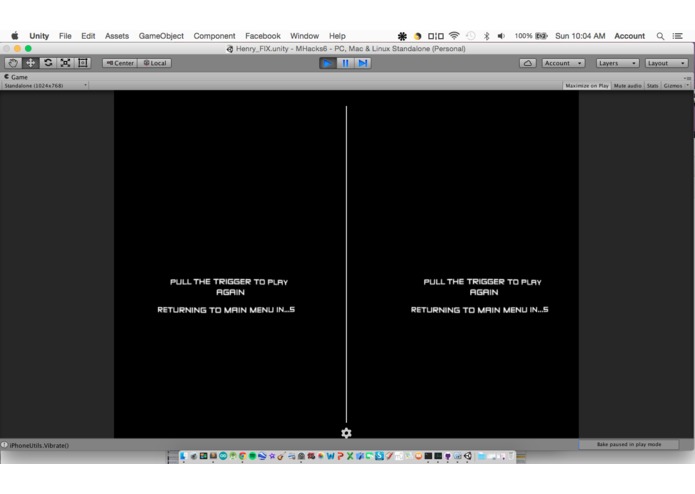Open Skype from the dock
The image size is (695, 494).
coord(379,456)
